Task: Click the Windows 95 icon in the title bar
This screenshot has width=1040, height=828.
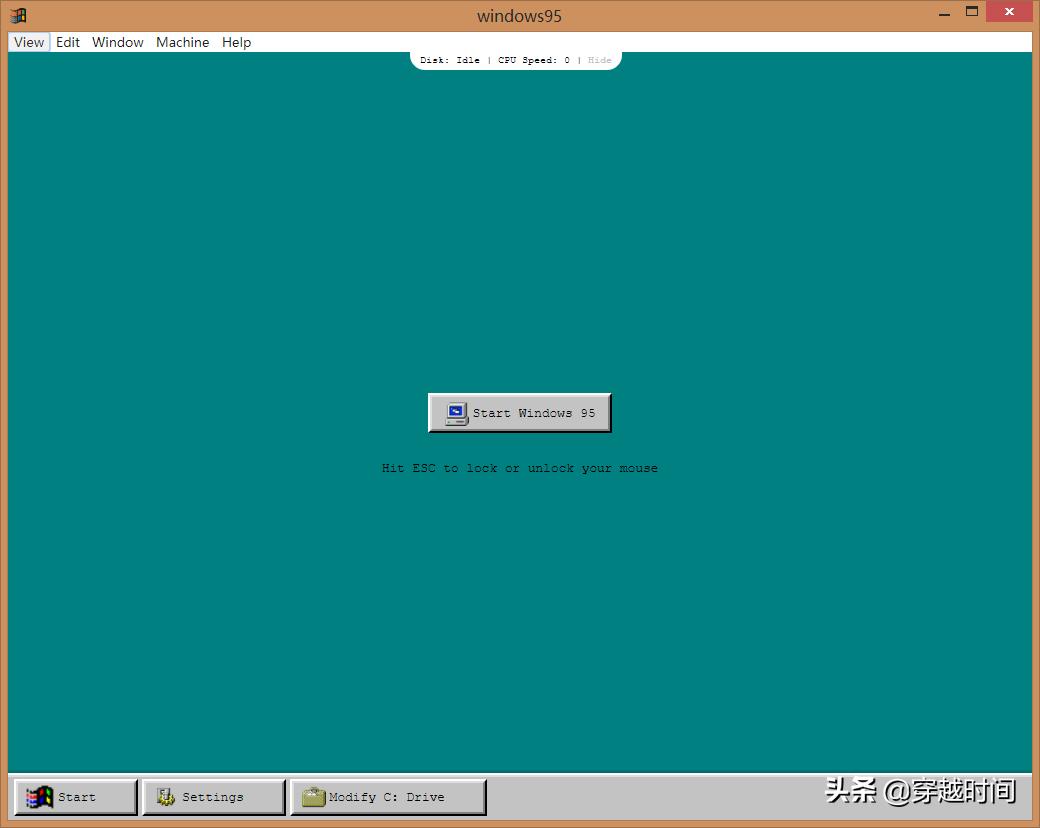Action: tap(16, 15)
